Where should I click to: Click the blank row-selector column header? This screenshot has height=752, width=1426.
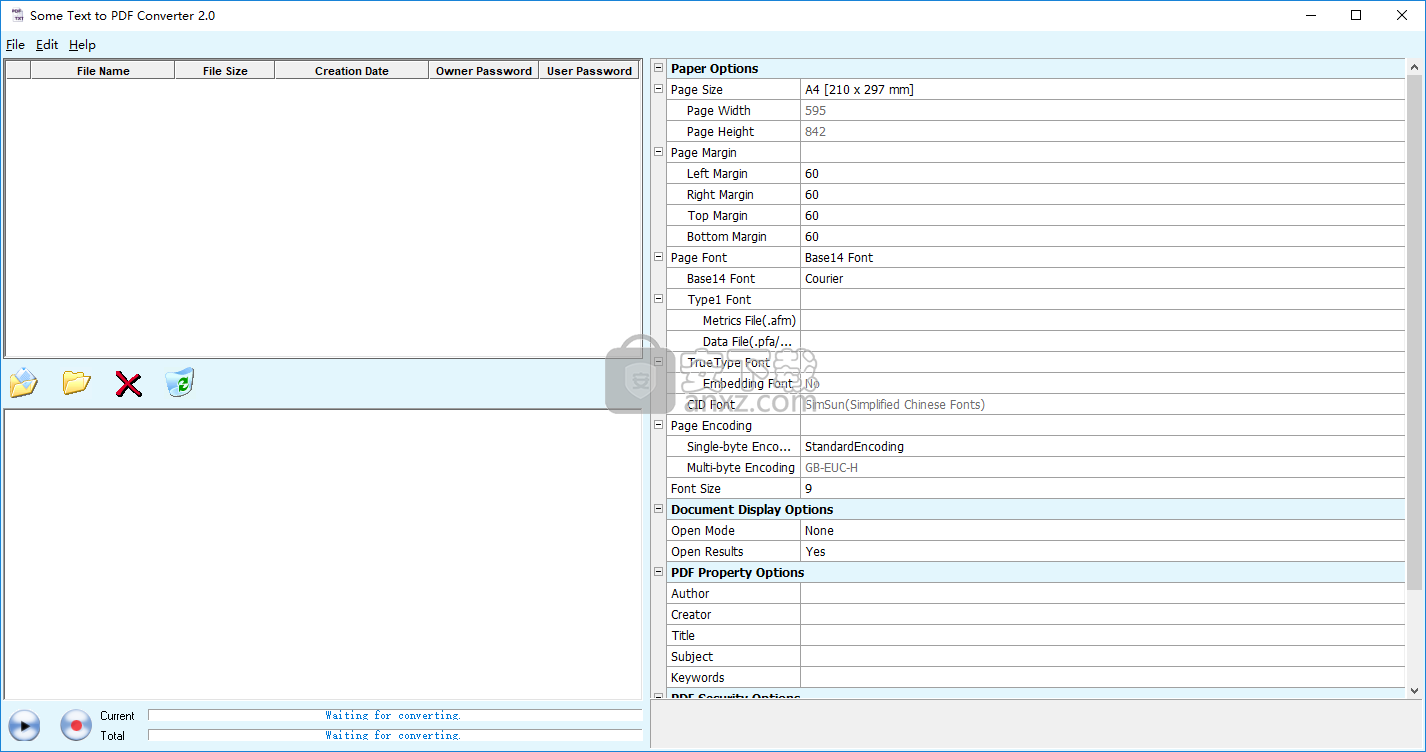tap(18, 70)
